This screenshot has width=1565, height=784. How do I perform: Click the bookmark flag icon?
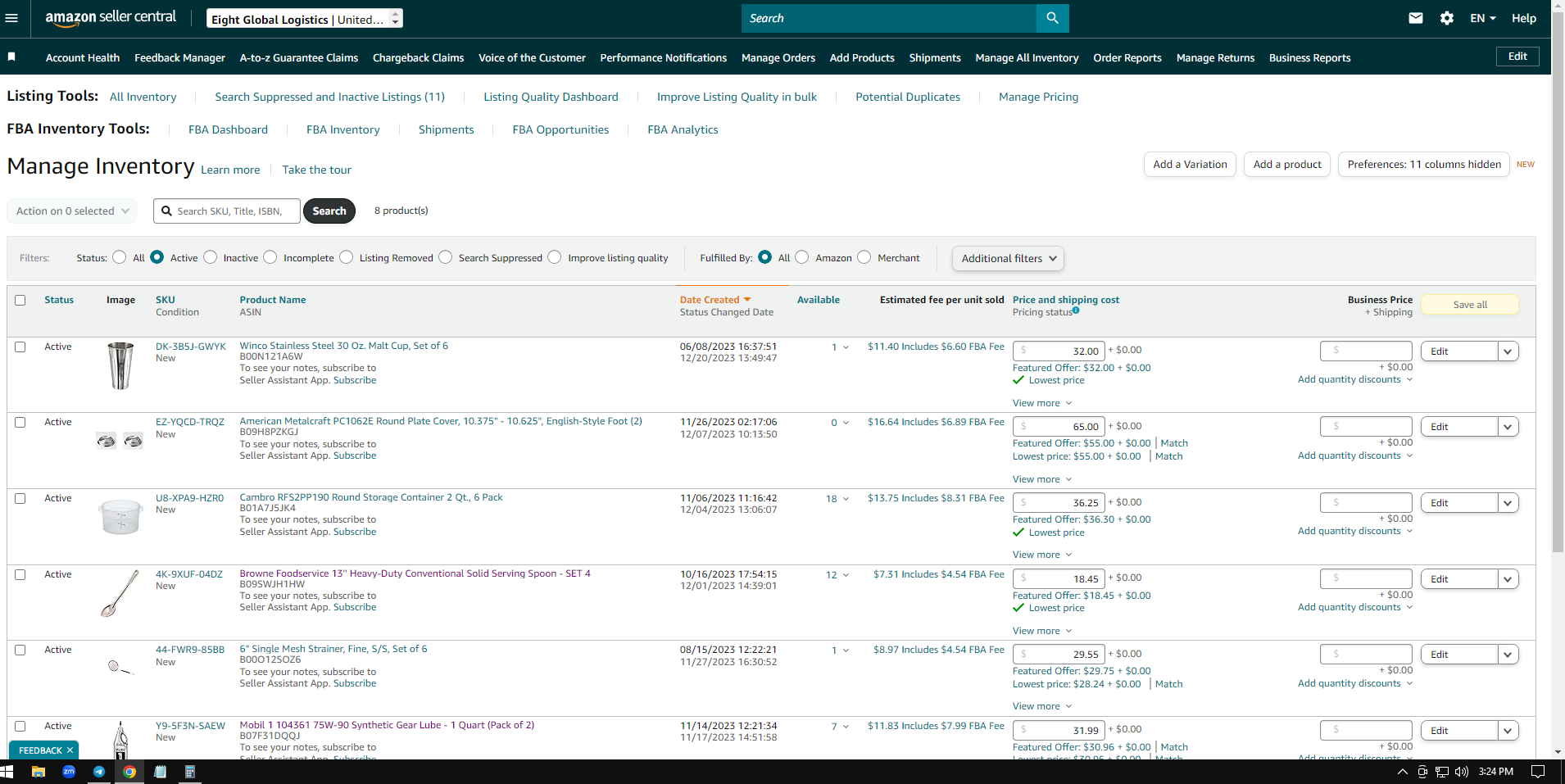[11, 57]
